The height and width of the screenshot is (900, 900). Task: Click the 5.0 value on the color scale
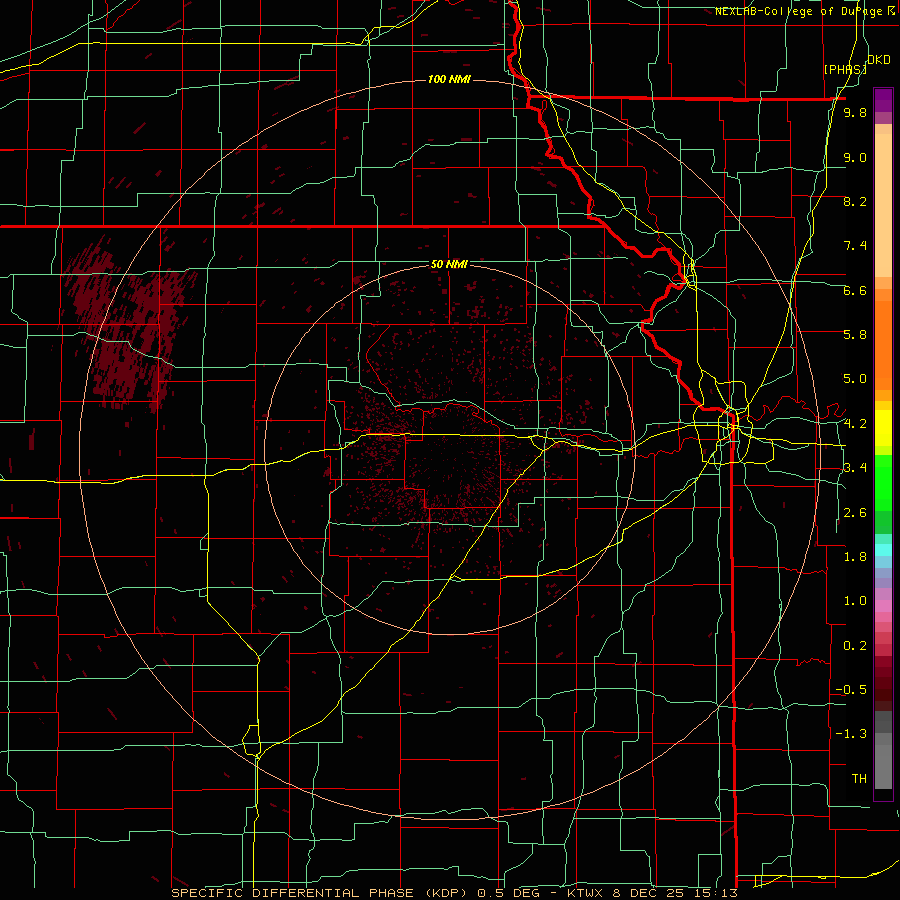coord(855,379)
